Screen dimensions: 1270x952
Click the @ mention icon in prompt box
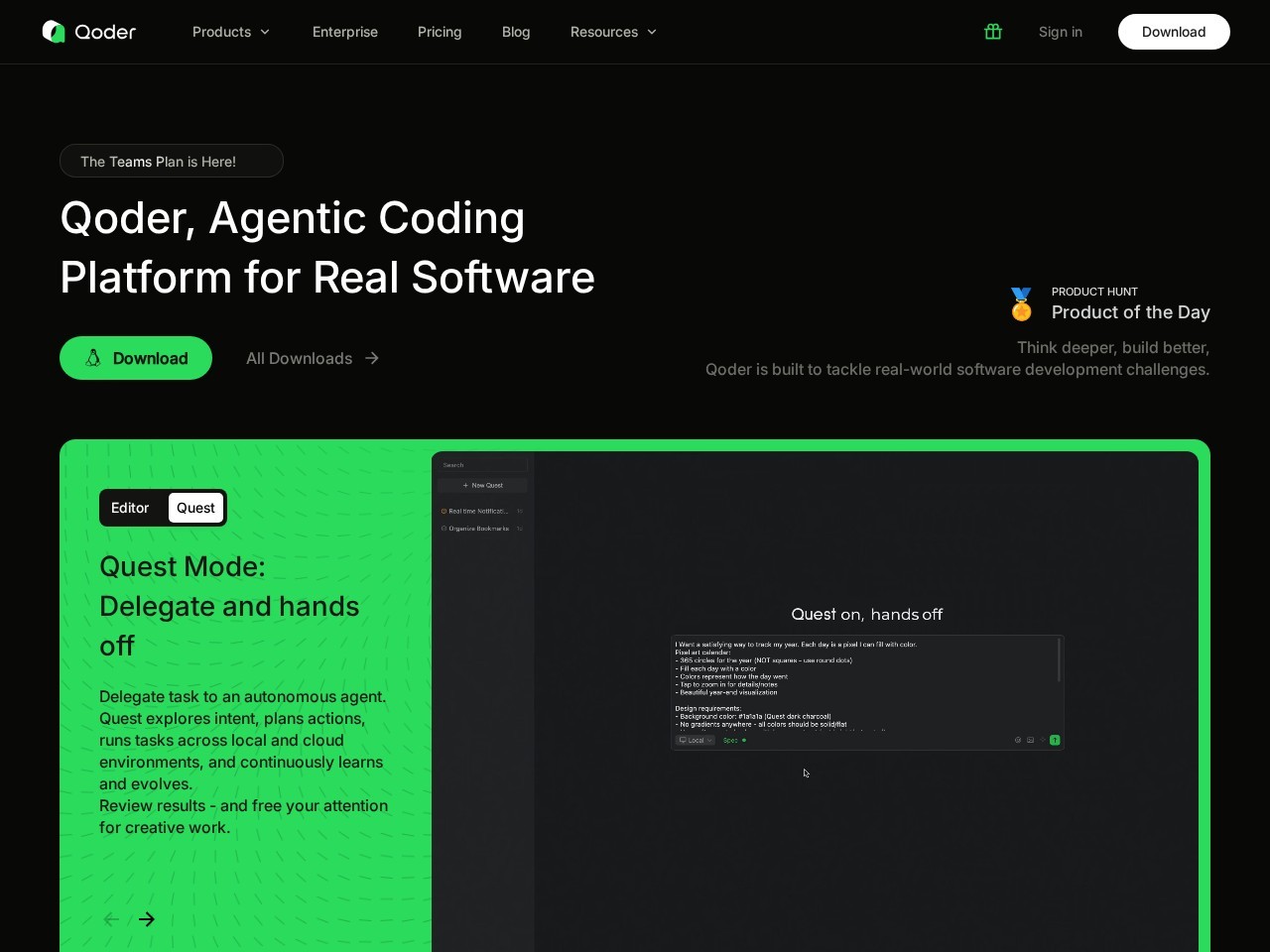(1018, 740)
